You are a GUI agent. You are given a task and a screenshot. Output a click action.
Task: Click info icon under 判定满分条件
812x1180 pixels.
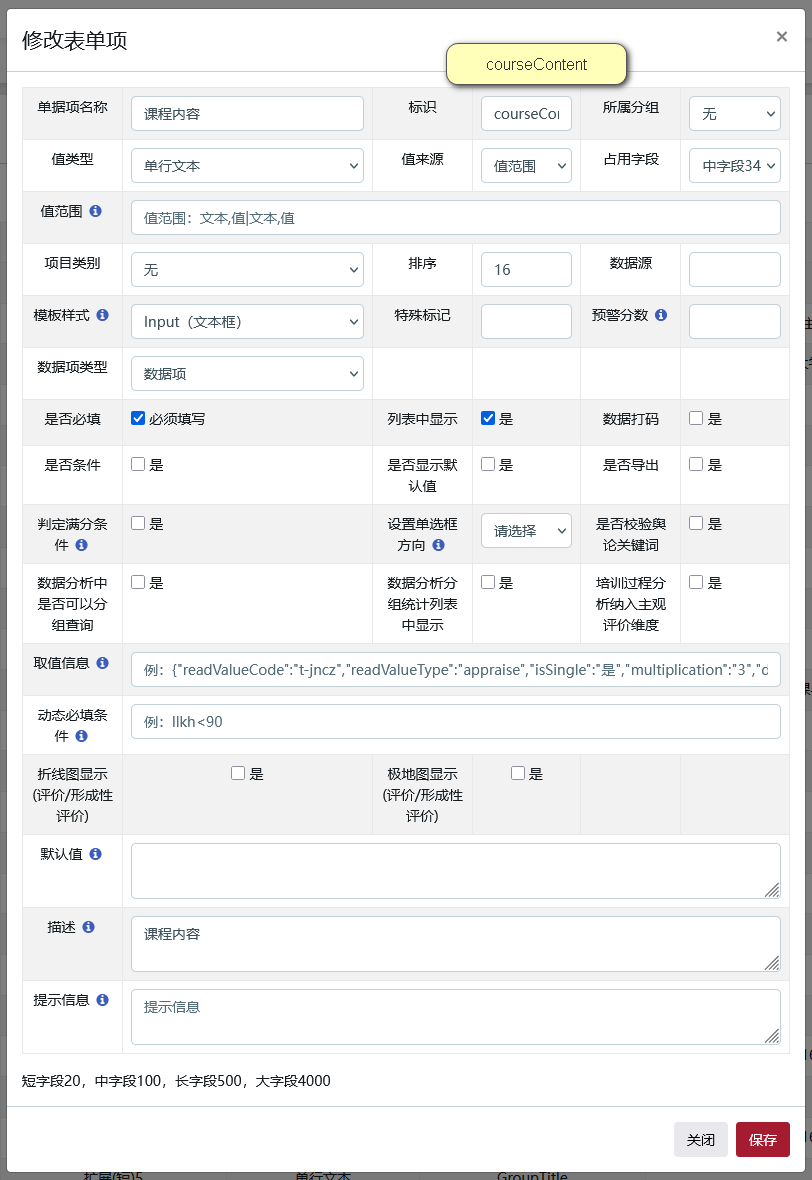click(x=81, y=545)
